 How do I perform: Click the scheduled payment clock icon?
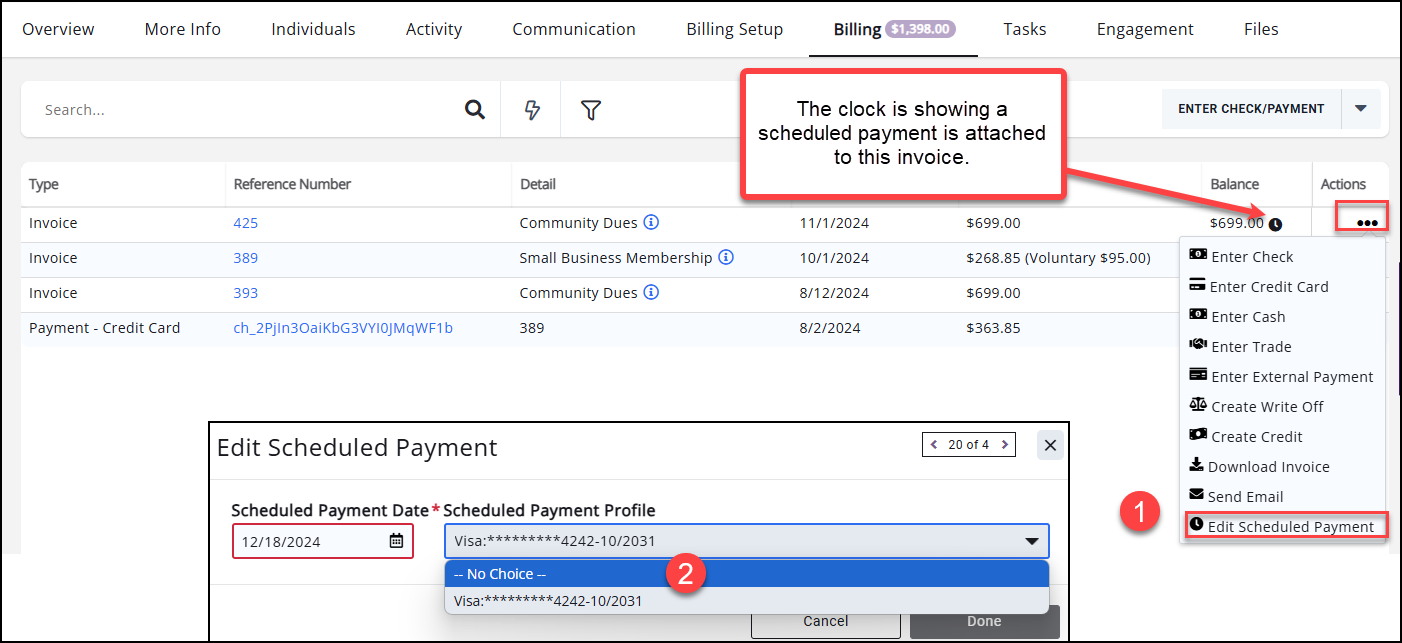1275,224
